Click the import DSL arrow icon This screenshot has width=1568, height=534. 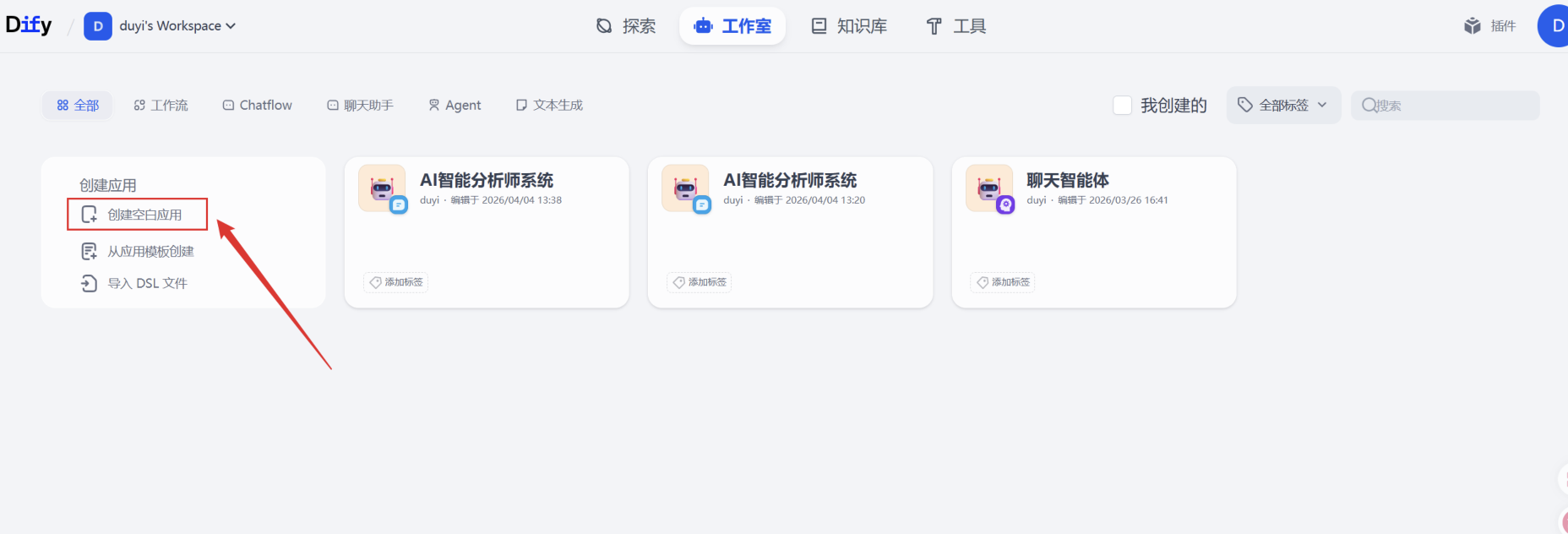click(x=89, y=284)
